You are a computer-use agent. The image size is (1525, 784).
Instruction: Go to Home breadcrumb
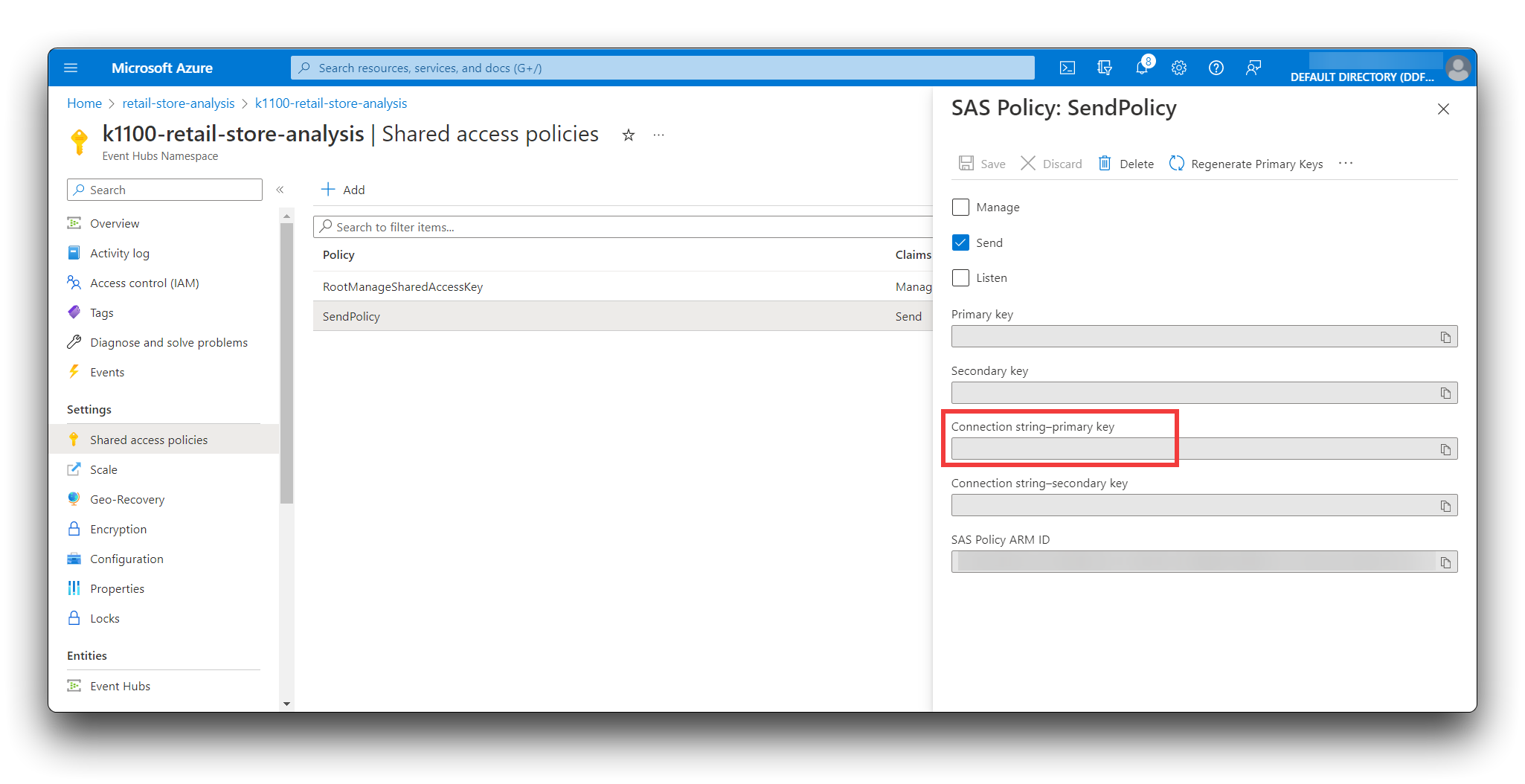tap(84, 103)
